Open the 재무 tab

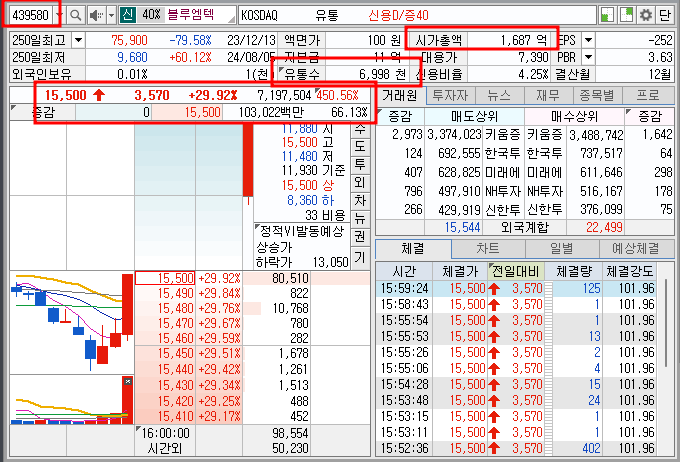pos(548,95)
